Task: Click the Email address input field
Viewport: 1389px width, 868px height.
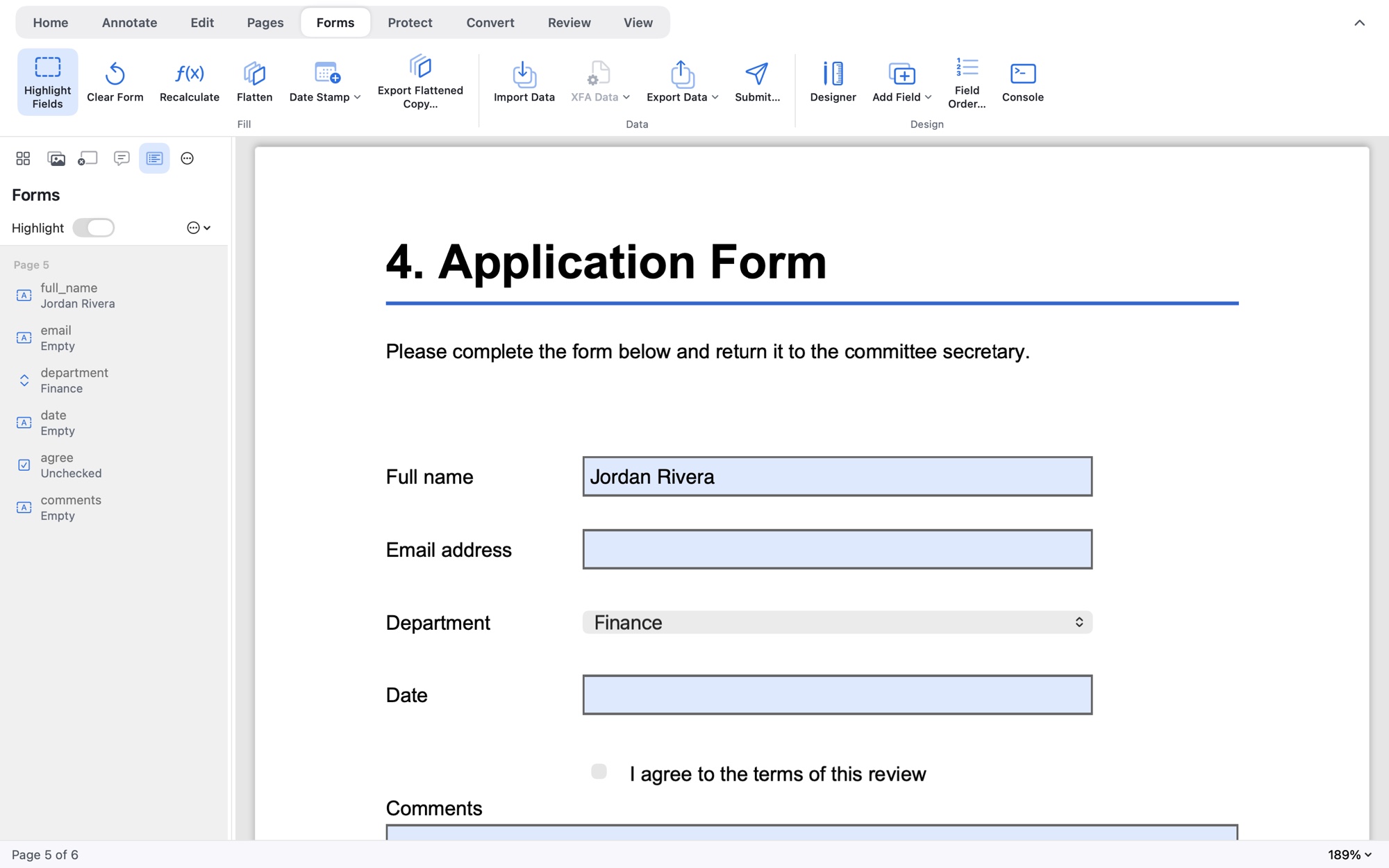Action: click(x=837, y=549)
